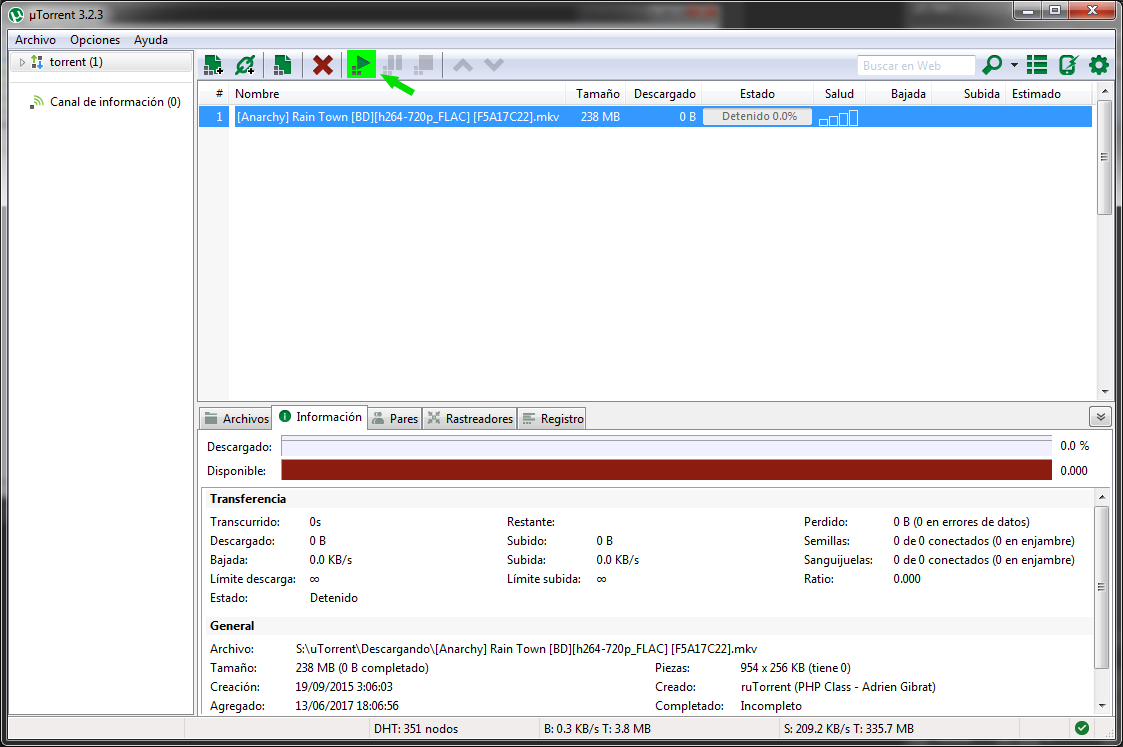
Task: Click the Add Torrent from URL icon
Action: [245, 64]
